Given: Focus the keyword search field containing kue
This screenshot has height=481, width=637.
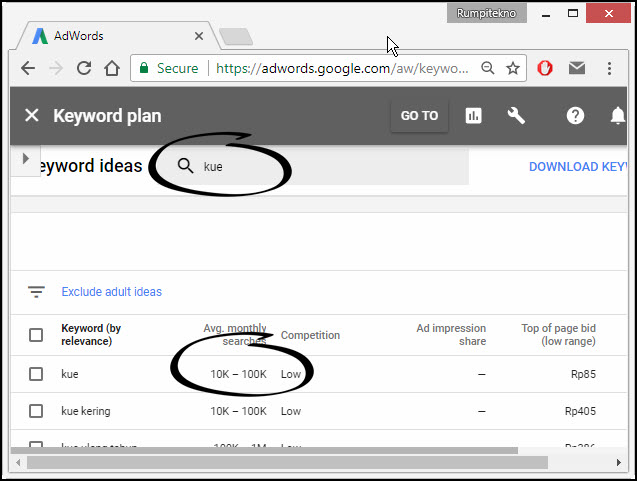Looking at the screenshot, I should tap(313, 166).
